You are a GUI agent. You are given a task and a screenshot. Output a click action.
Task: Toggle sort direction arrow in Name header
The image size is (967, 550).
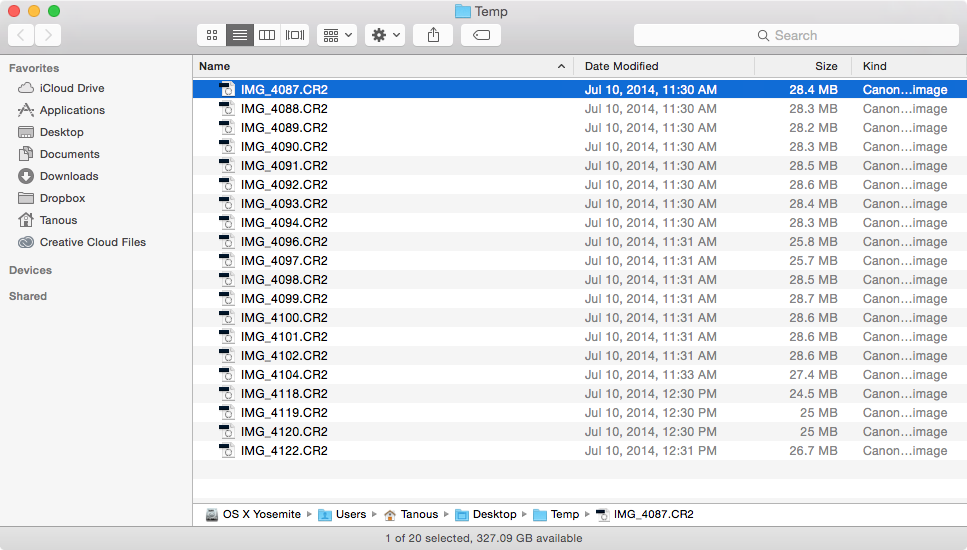(x=561, y=66)
